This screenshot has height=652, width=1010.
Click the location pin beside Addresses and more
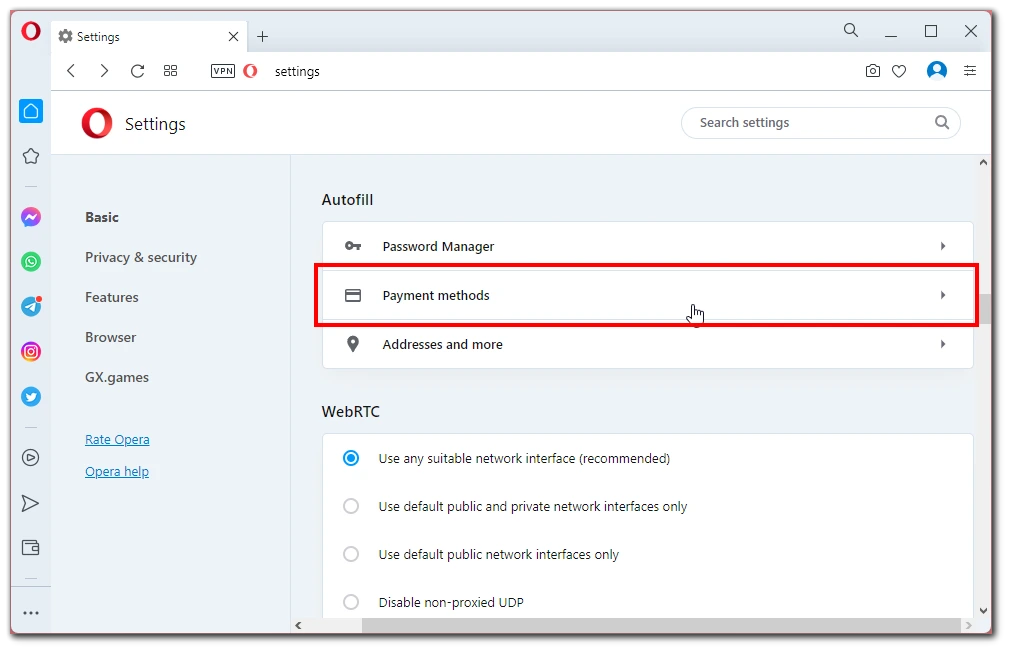click(353, 344)
